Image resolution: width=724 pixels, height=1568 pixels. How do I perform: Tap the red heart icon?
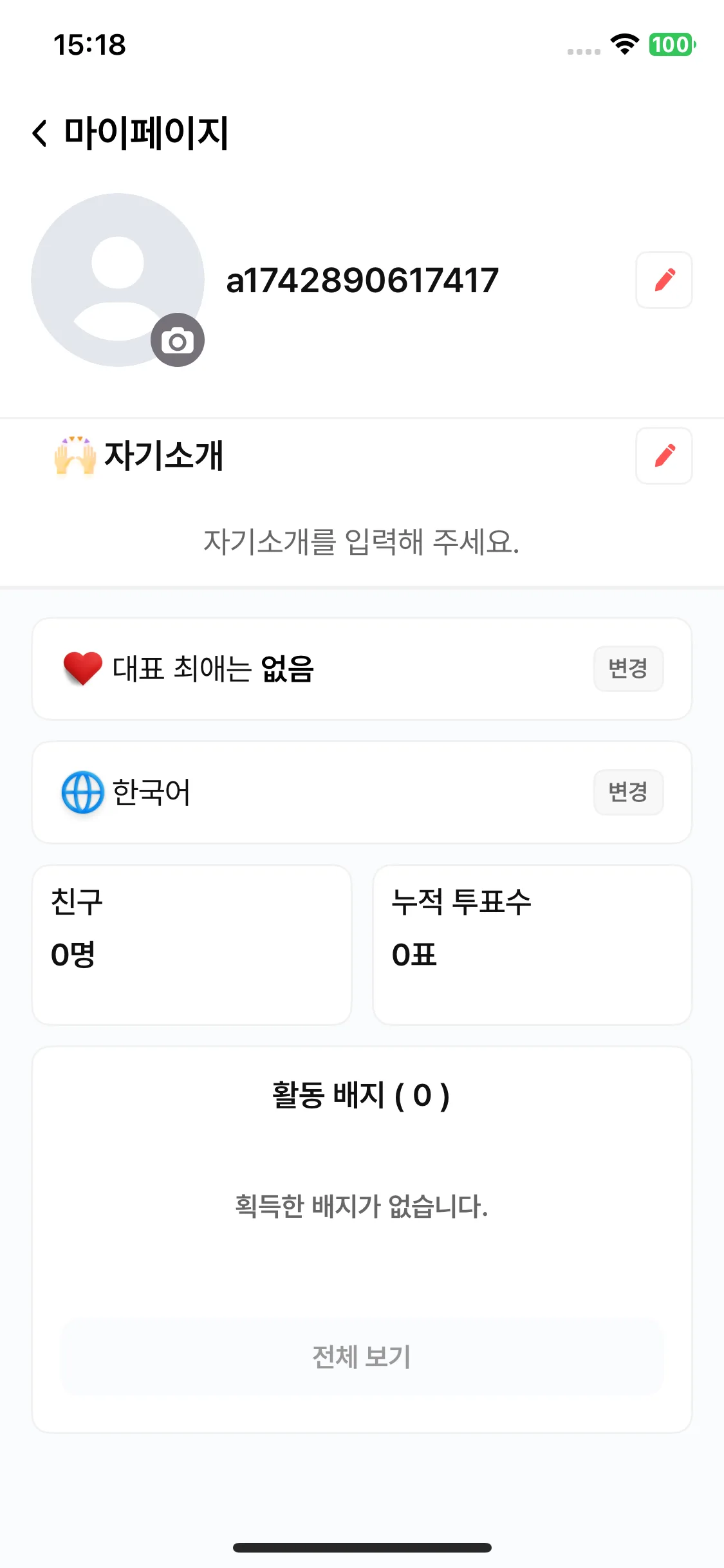pyautogui.click(x=82, y=668)
